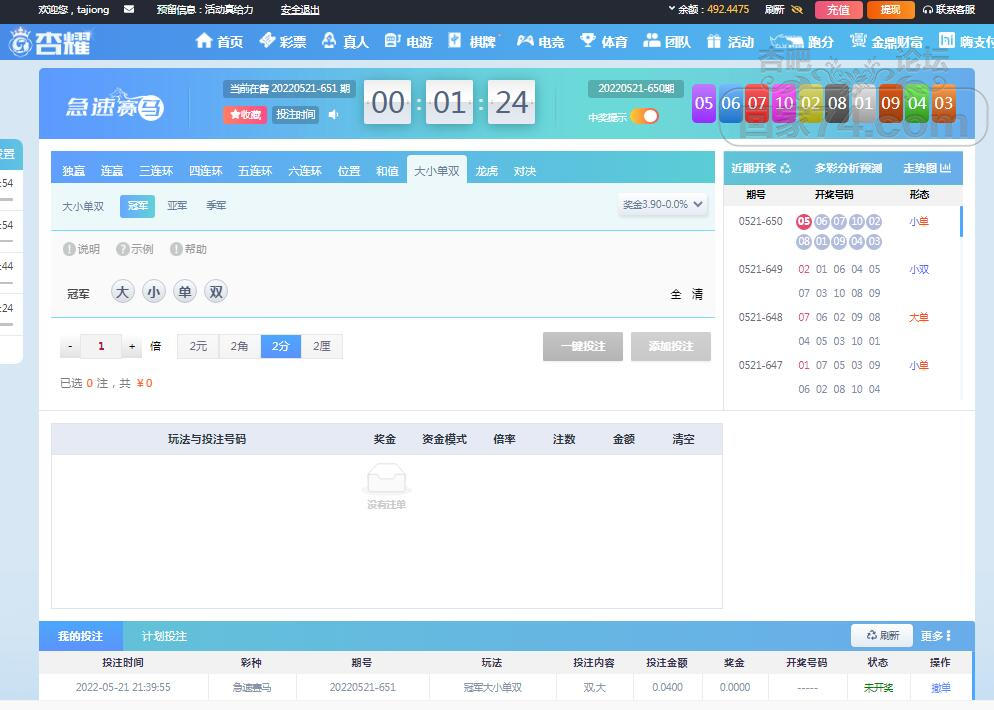Click the 充值 recharge button
994x710 pixels.
pos(838,10)
